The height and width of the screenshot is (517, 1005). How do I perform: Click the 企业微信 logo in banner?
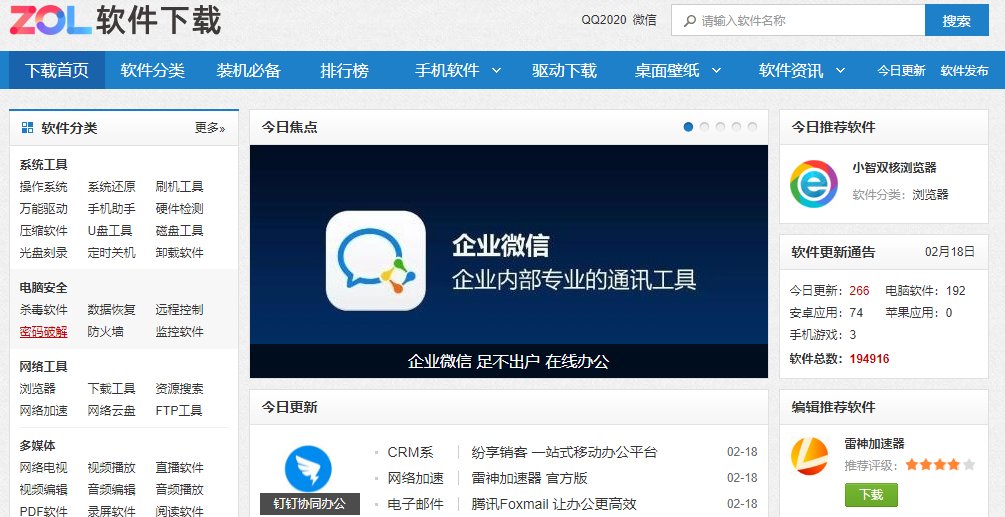(376, 261)
